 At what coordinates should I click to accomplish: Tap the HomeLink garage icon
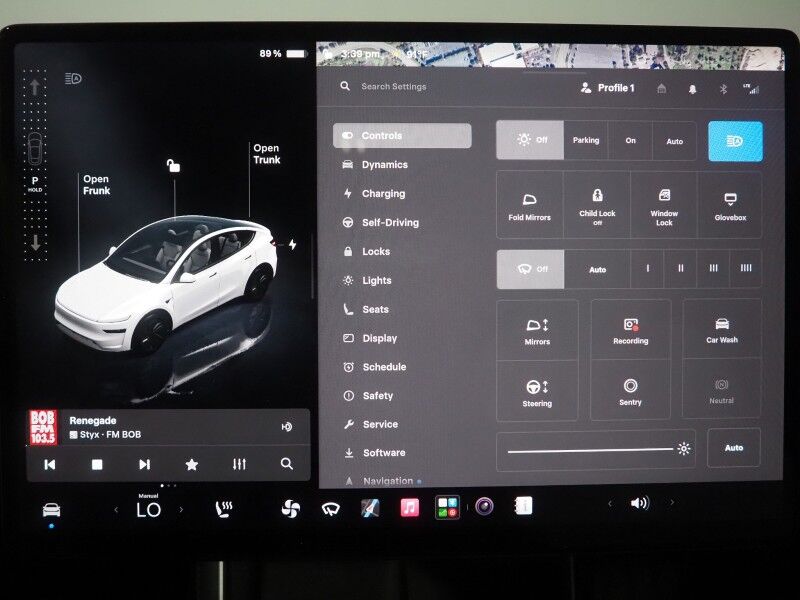[x=662, y=89]
